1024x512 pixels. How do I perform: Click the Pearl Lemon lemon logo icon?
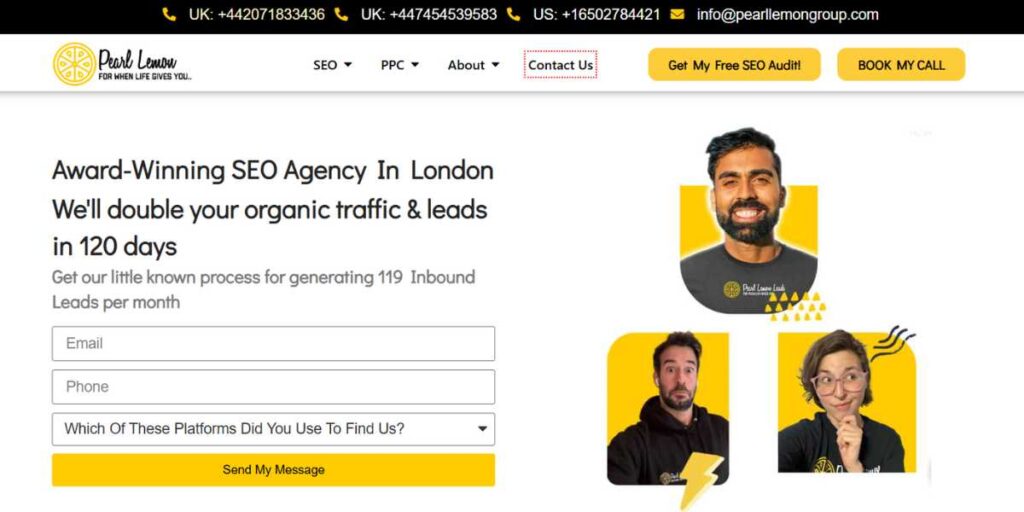click(74, 64)
